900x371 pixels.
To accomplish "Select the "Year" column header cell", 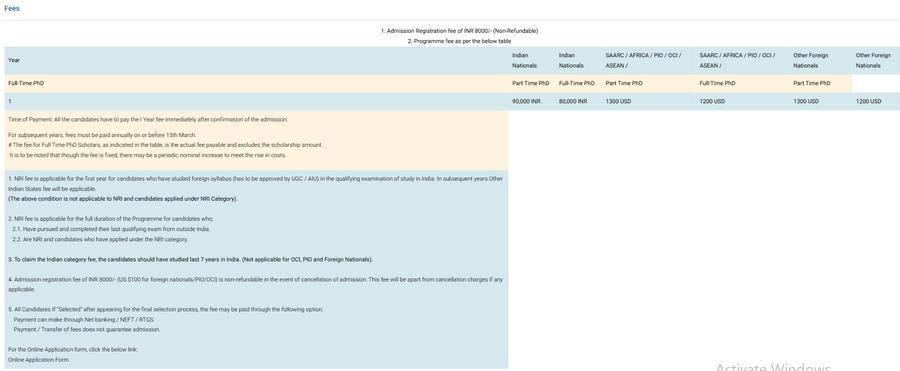I will [257, 60].
